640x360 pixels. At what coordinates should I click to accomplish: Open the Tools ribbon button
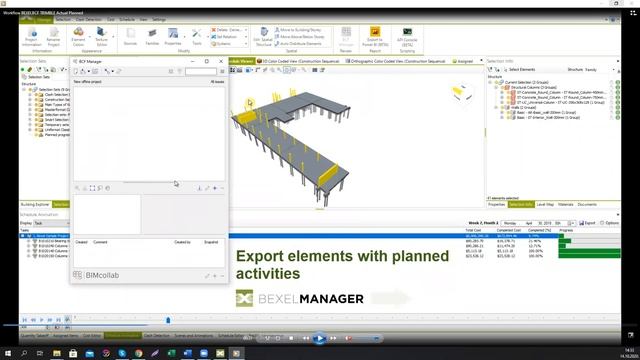[x=197, y=37]
